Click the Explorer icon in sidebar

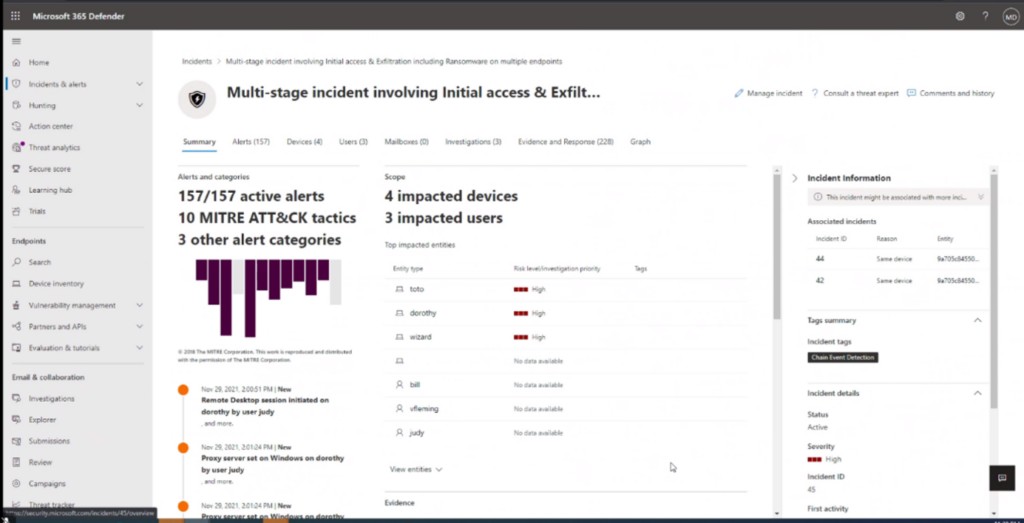(16, 420)
